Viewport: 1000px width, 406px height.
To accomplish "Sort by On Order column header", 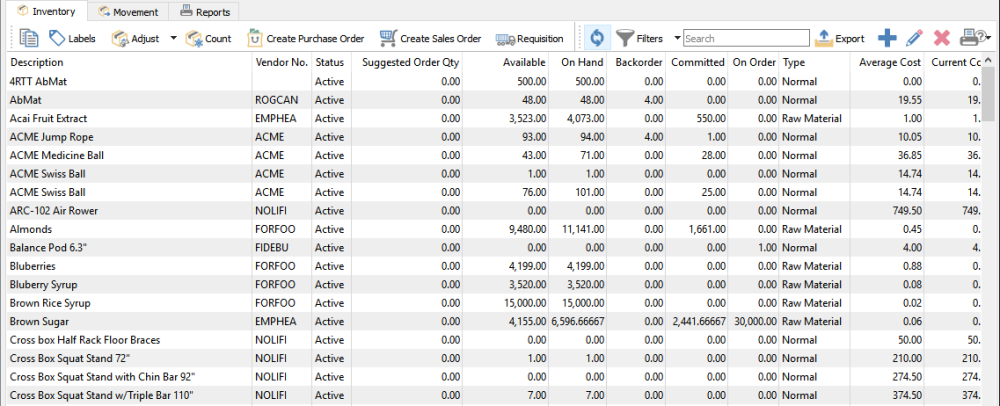I will [x=754, y=62].
